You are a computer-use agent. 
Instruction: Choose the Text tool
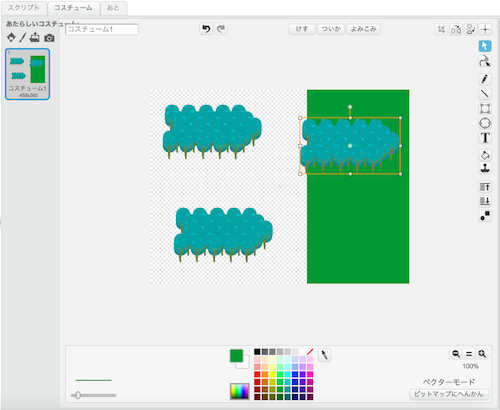point(485,138)
